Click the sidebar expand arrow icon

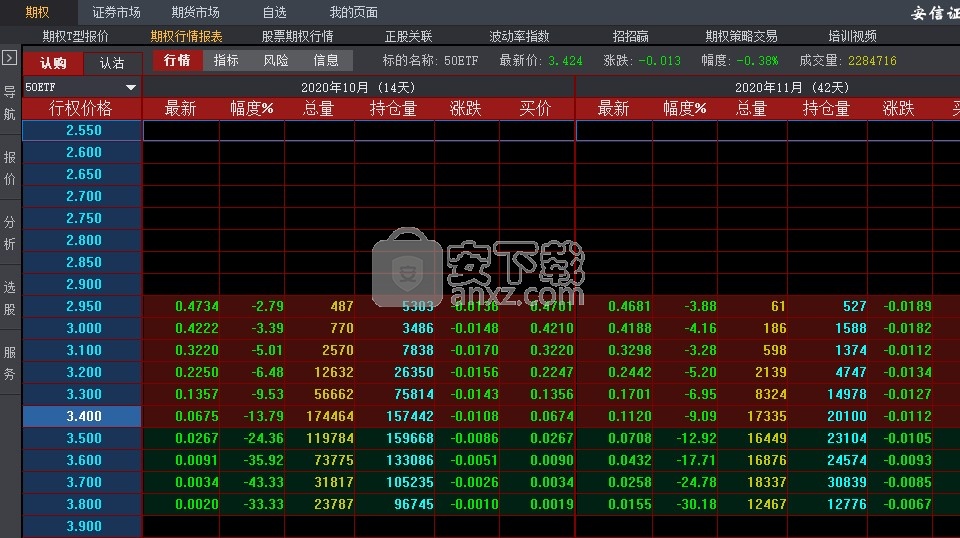pos(9,58)
